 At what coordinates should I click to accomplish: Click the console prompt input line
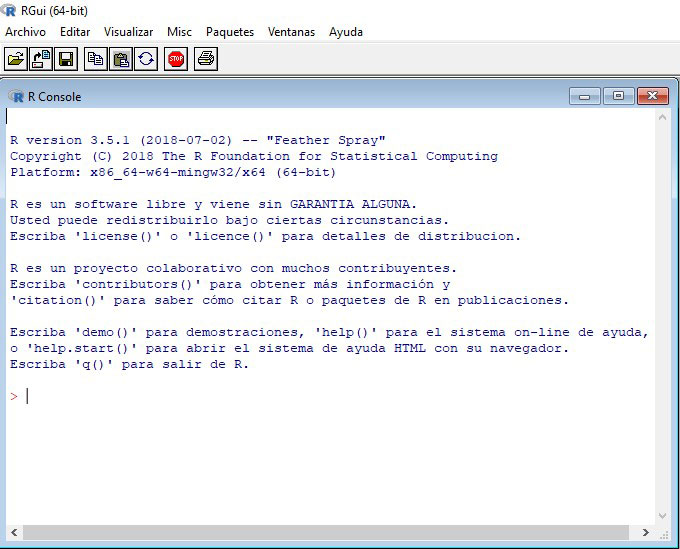click(330, 396)
